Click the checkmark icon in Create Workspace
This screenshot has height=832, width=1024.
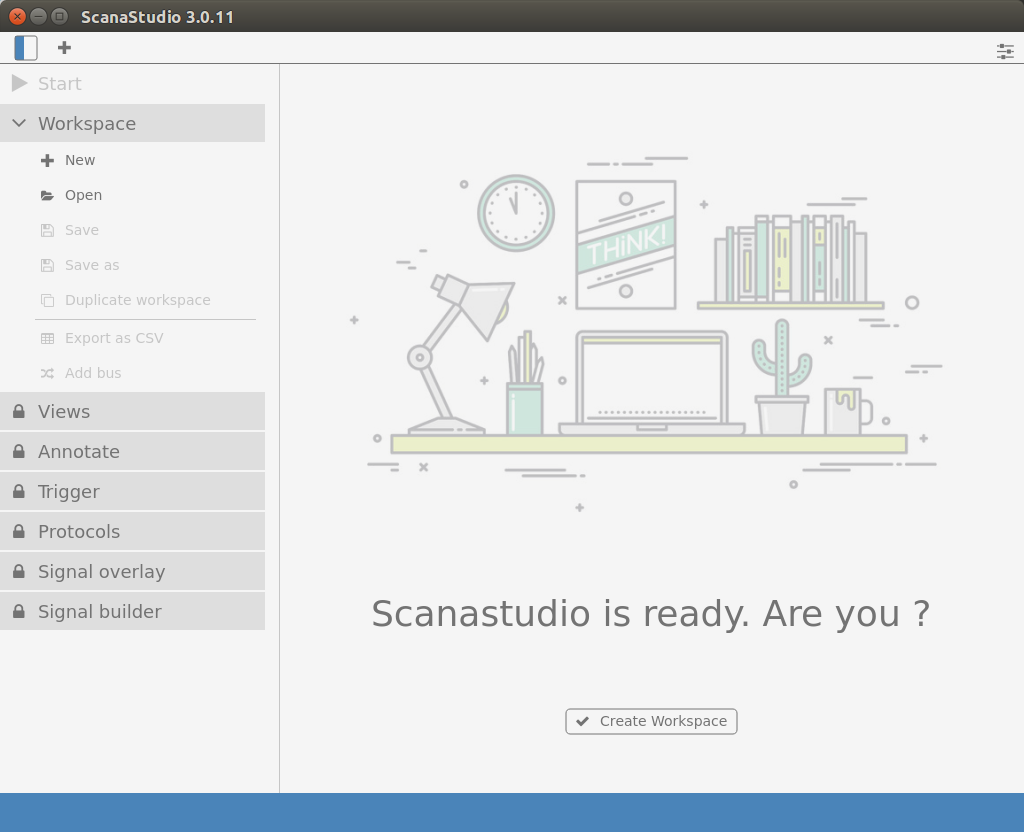point(583,721)
